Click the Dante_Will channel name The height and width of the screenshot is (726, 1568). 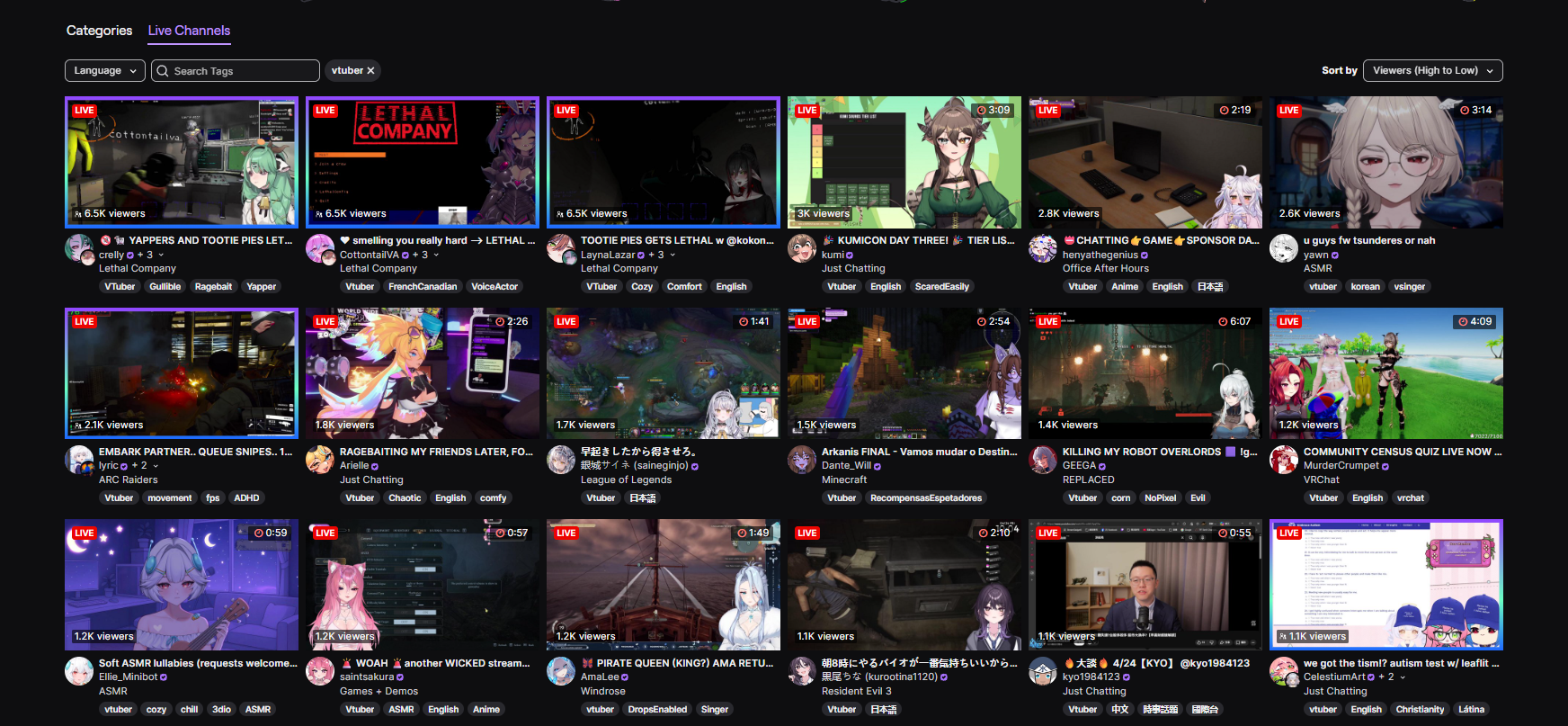coord(846,465)
